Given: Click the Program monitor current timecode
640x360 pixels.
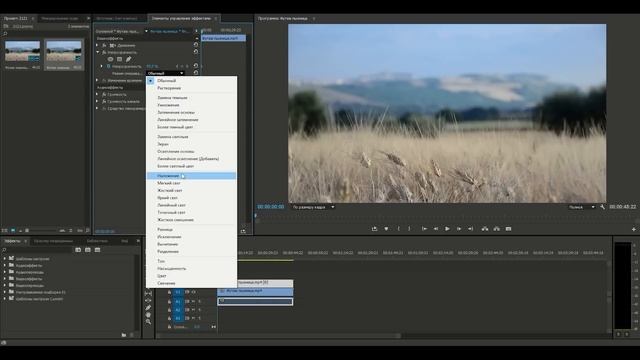Looking at the screenshot, I should (x=271, y=207).
